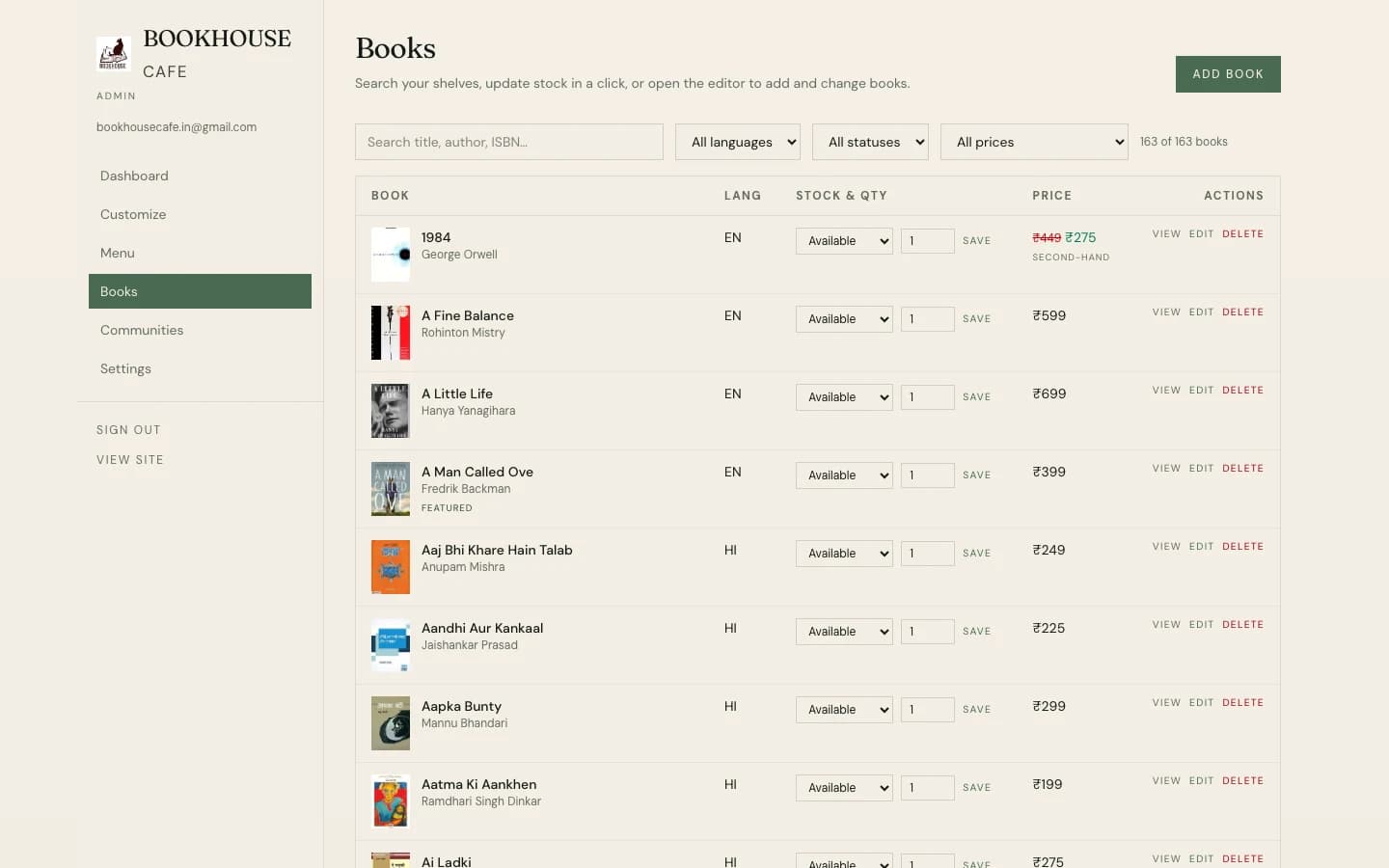
Task: Click the Add Book button
Action: tap(1228, 74)
